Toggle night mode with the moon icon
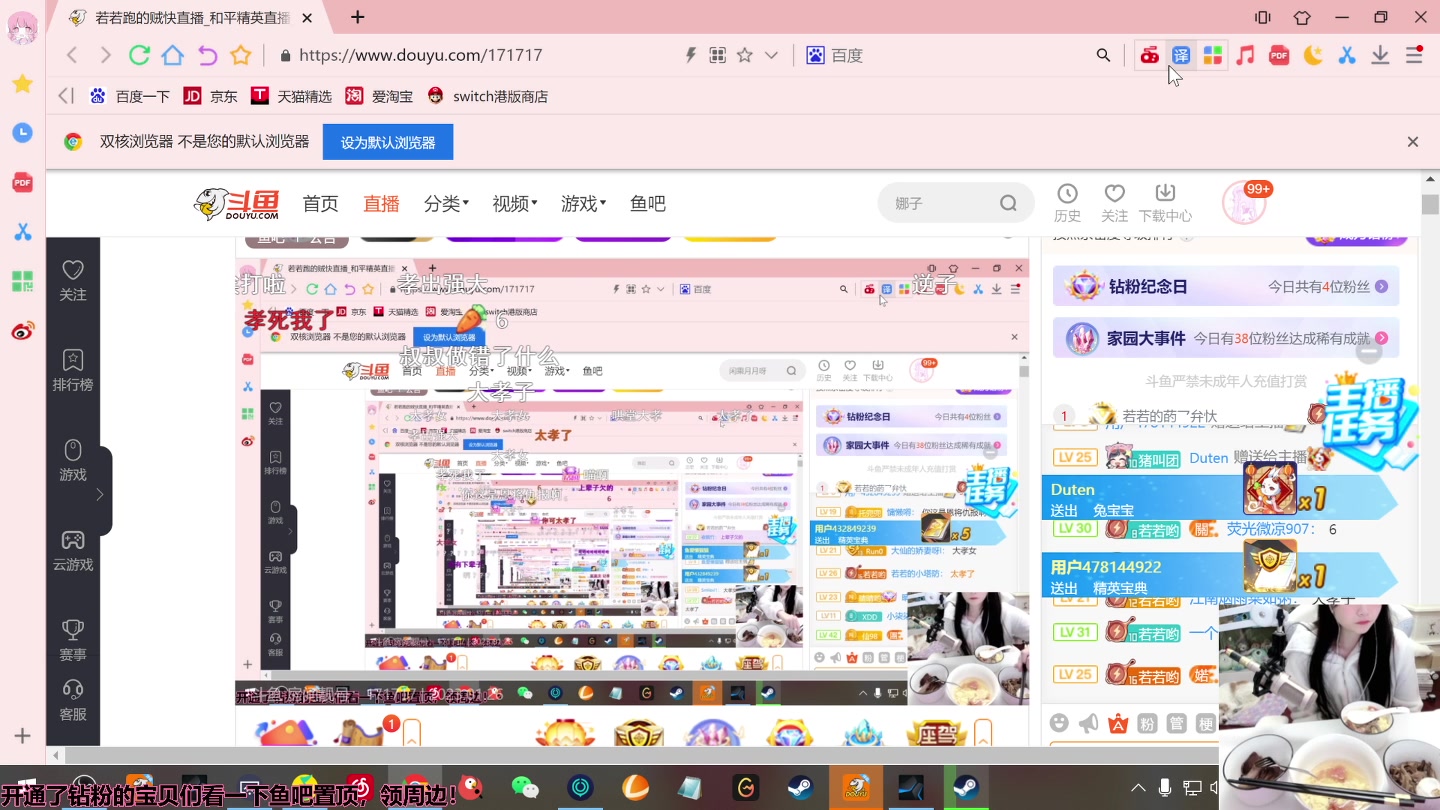This screenshot has height=810, width=1440. pyautogui.click(x=1313, y=55)
